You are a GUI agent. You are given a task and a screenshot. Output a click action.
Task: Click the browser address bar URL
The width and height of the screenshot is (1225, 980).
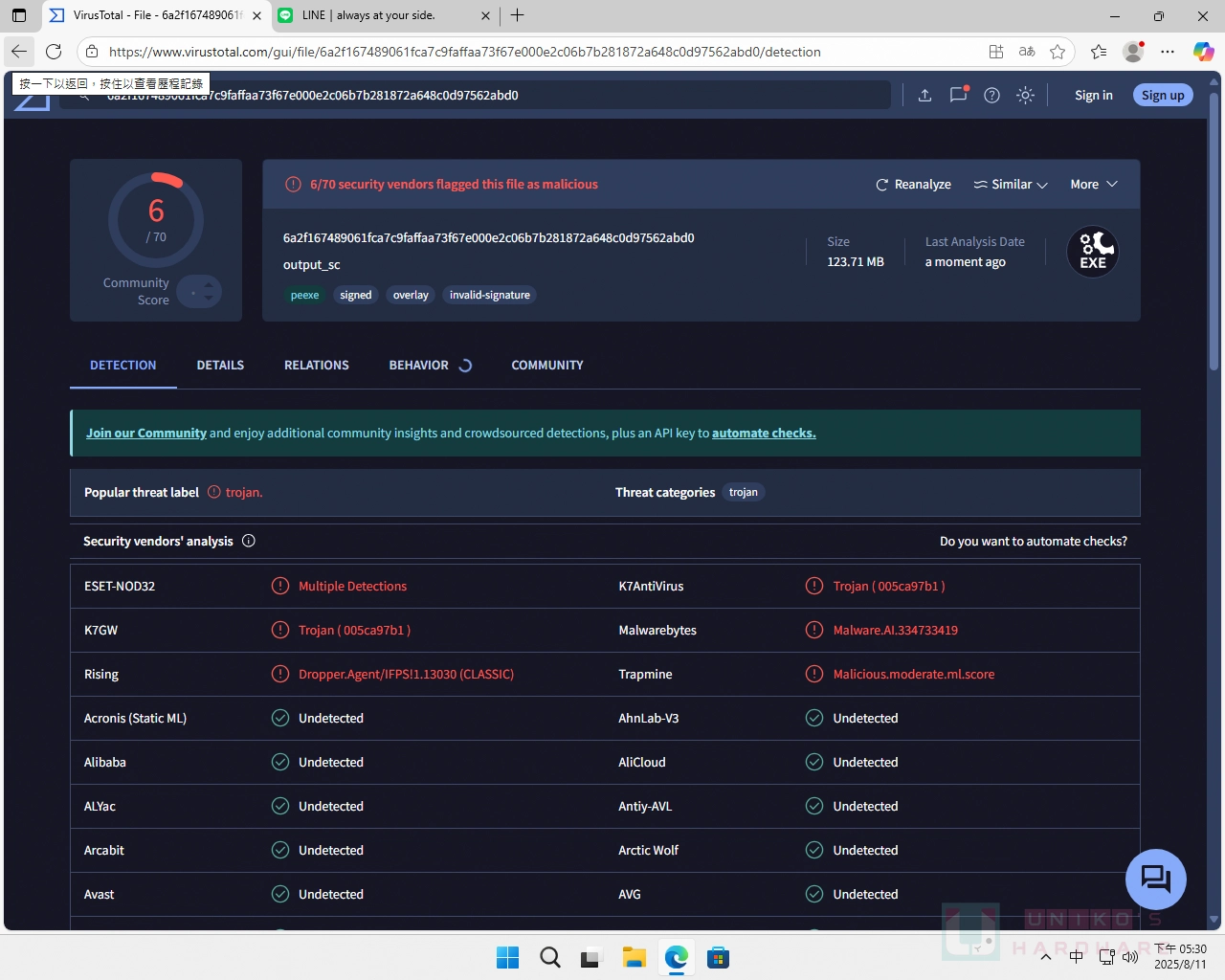pos(464,52)
